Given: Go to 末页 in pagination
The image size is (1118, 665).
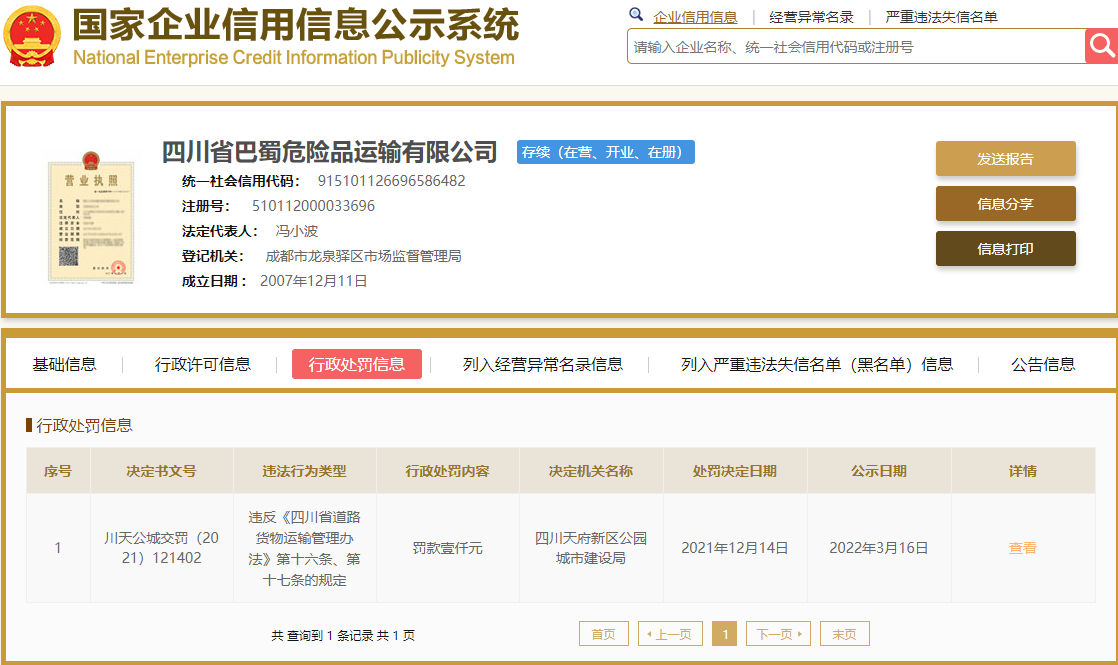Looking at the screenshot, I should [844, 634].
